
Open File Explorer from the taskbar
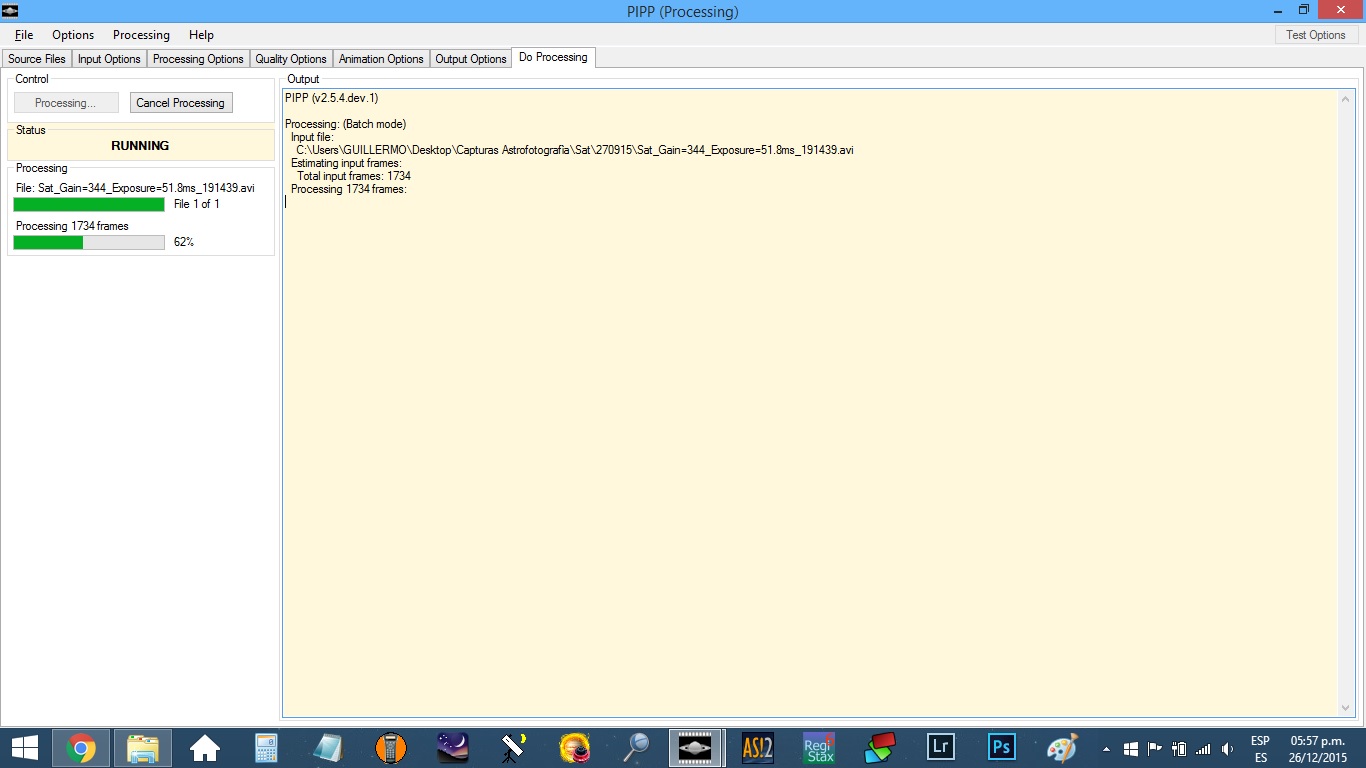click(x=143, y=748)
